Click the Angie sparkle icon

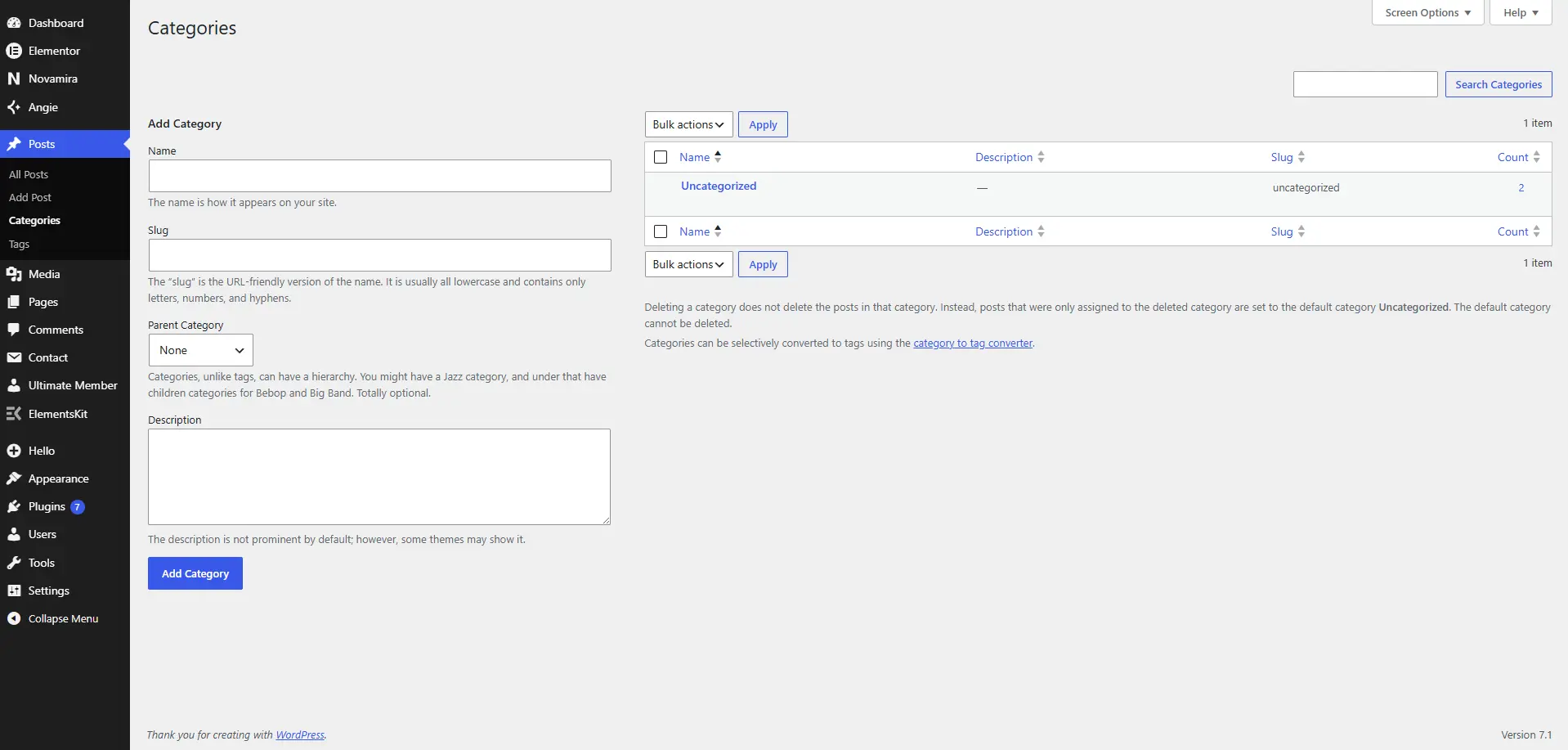tap(14, 107)
